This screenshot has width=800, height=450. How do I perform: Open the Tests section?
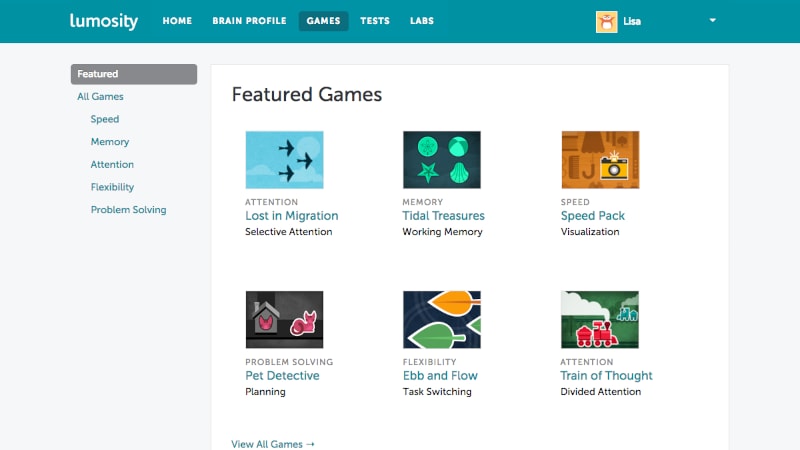[x=375, y=21]
